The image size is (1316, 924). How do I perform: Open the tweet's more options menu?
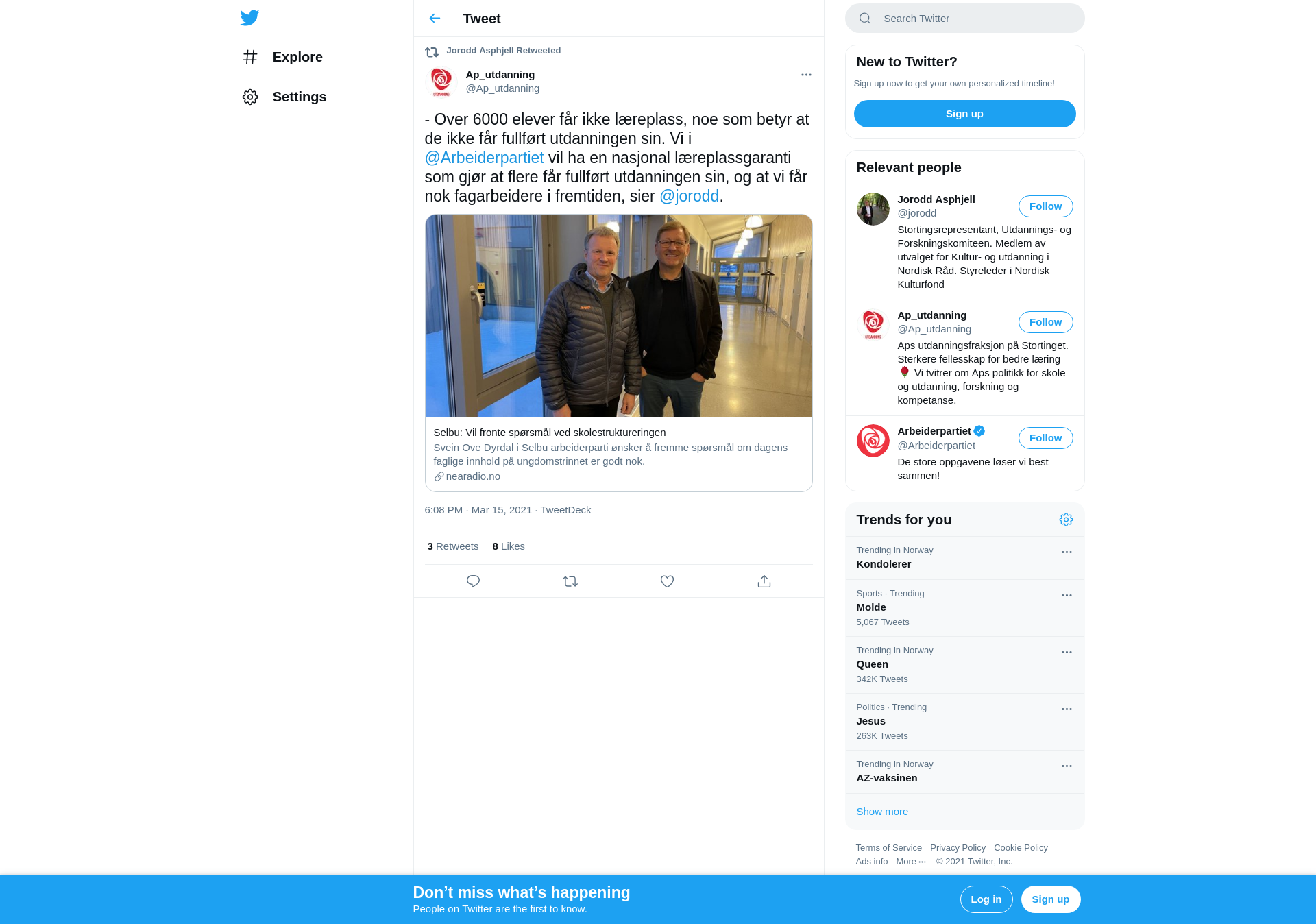point(806,75)
